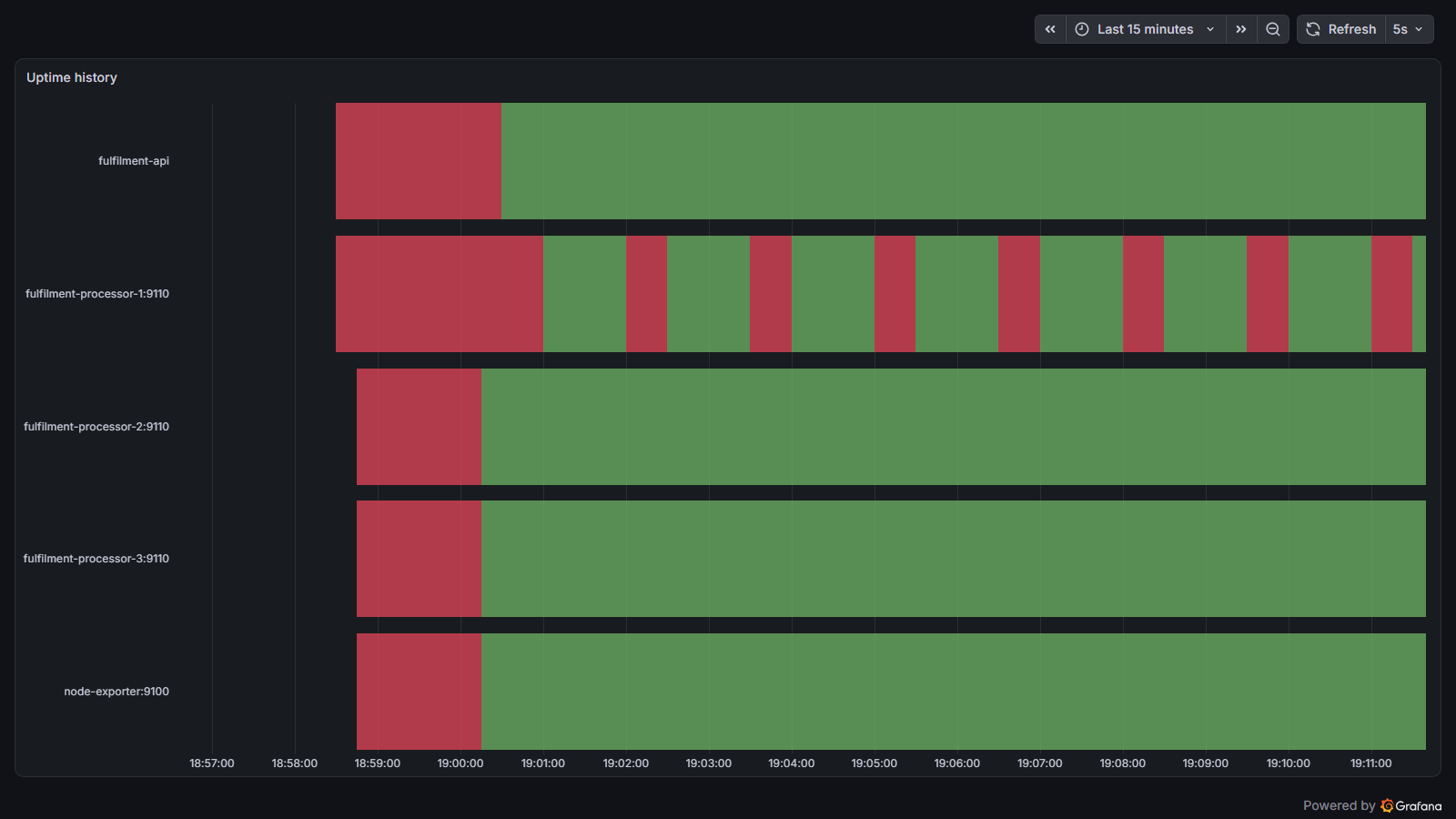1456x819 pixels.
Task: Click the fulfilment-processor-1:9110 row label
Action: pos(97,294)
